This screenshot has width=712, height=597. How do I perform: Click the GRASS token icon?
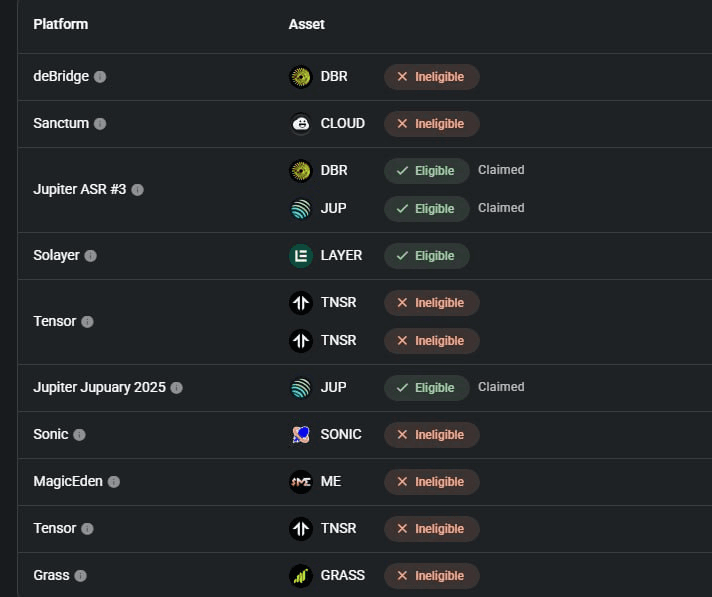point(301,576)
